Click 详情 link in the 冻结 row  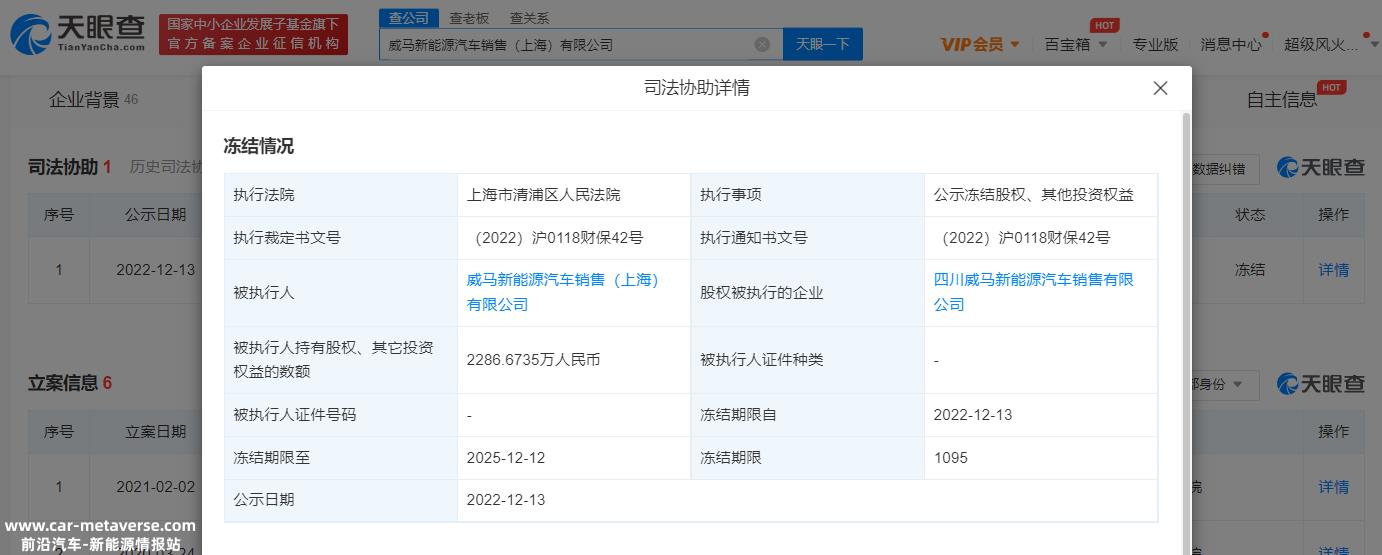point(1333,269)
